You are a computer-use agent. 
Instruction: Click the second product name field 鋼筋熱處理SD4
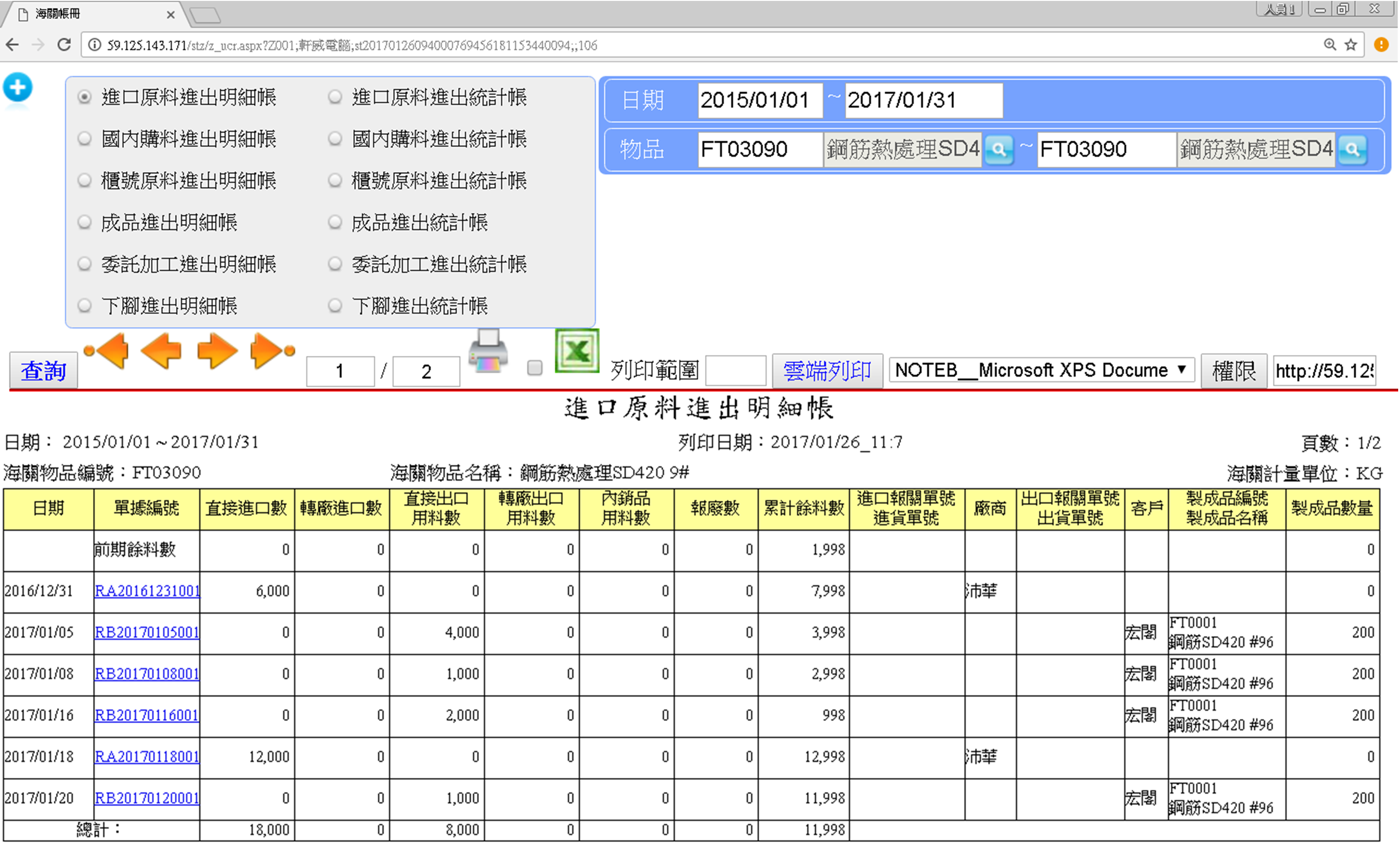click(x=1256, y=150)
